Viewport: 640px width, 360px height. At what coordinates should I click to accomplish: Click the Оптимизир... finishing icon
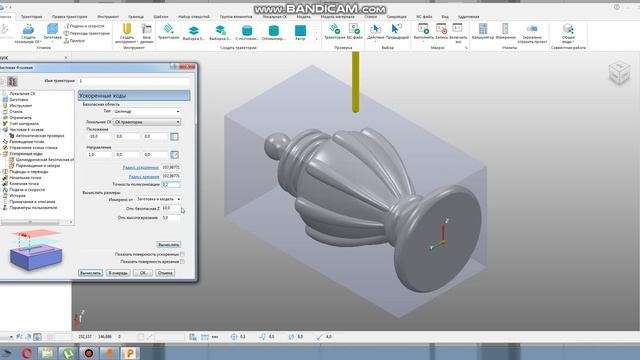pos(274,30)
